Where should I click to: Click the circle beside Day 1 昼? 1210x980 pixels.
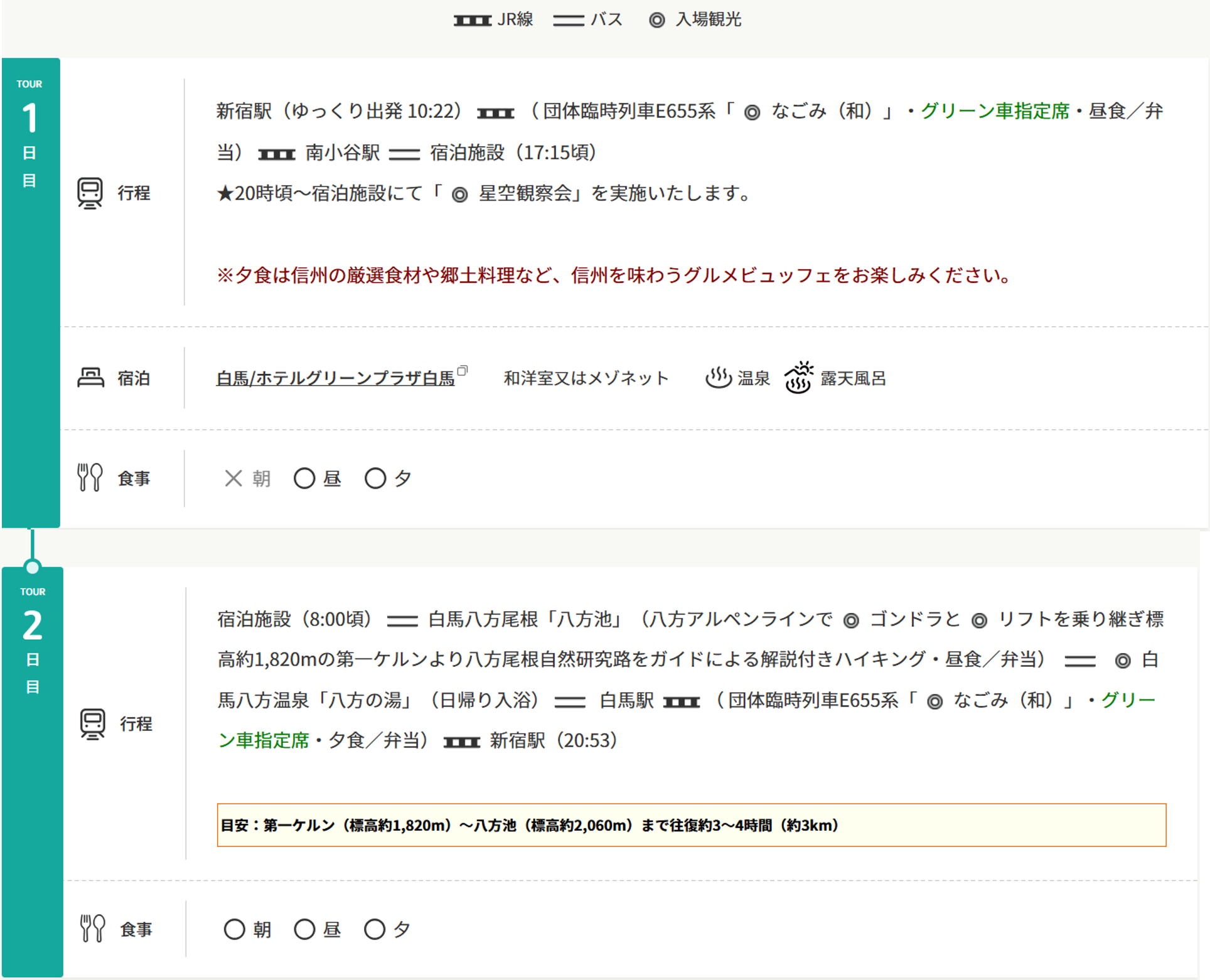pyautogui.click(x=304, y=478)
